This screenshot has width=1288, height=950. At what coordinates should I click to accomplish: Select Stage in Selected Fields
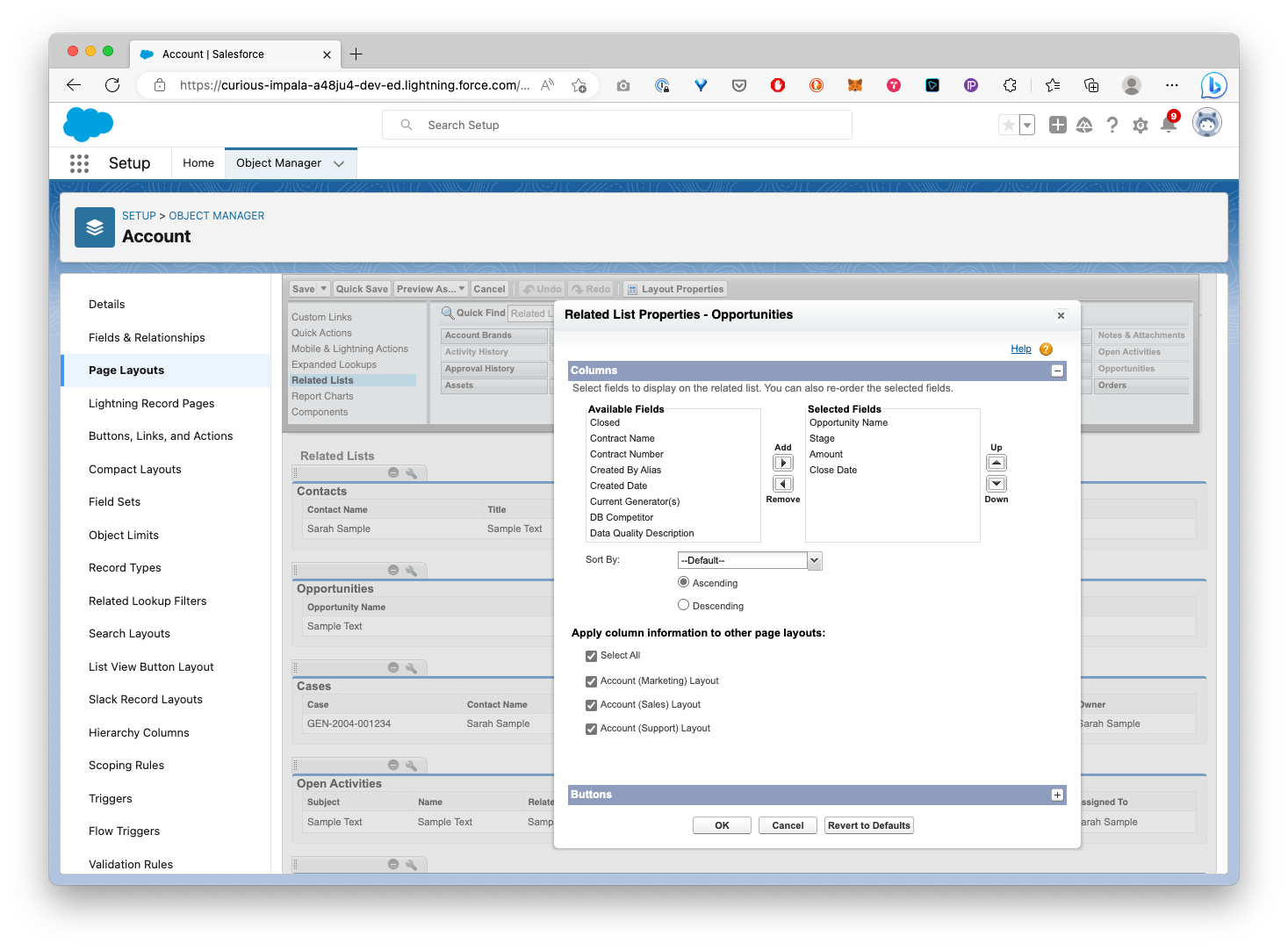pos(822,439)
